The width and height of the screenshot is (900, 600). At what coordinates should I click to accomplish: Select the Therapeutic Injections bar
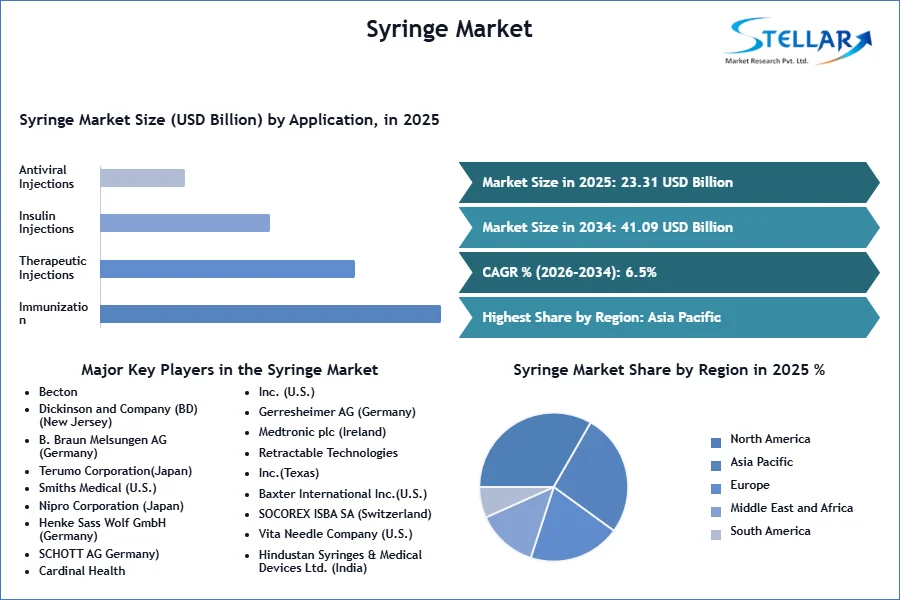click(x=227, y=269)
